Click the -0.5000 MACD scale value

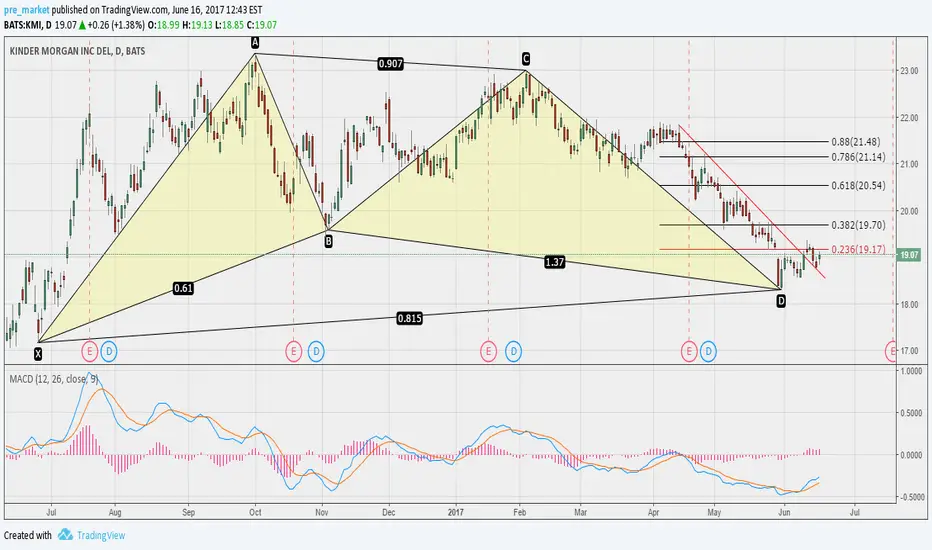(910, 497)
